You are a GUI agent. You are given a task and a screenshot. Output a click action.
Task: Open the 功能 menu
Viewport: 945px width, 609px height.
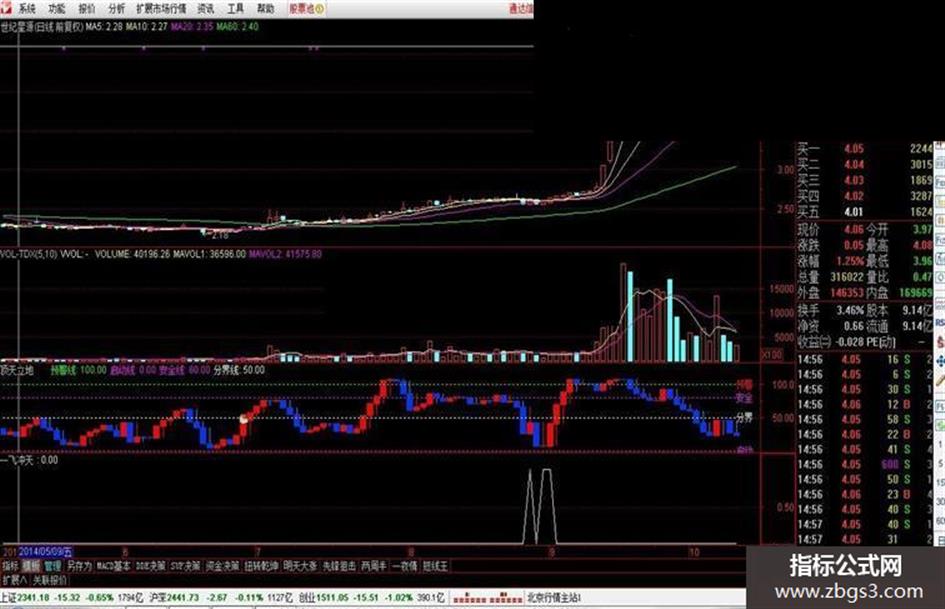point(57,8)
